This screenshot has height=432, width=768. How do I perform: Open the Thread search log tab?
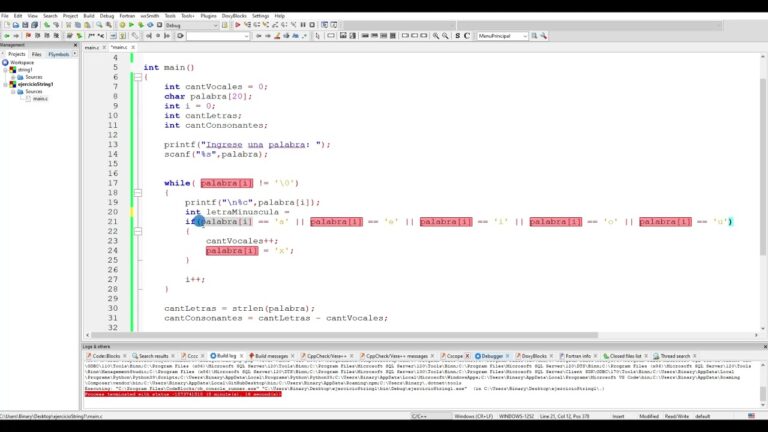(x=674, y=356)
